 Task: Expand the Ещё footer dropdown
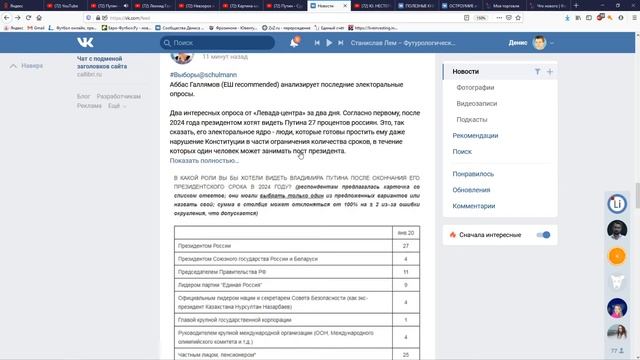pyautogui.click(x=117, y=106)
